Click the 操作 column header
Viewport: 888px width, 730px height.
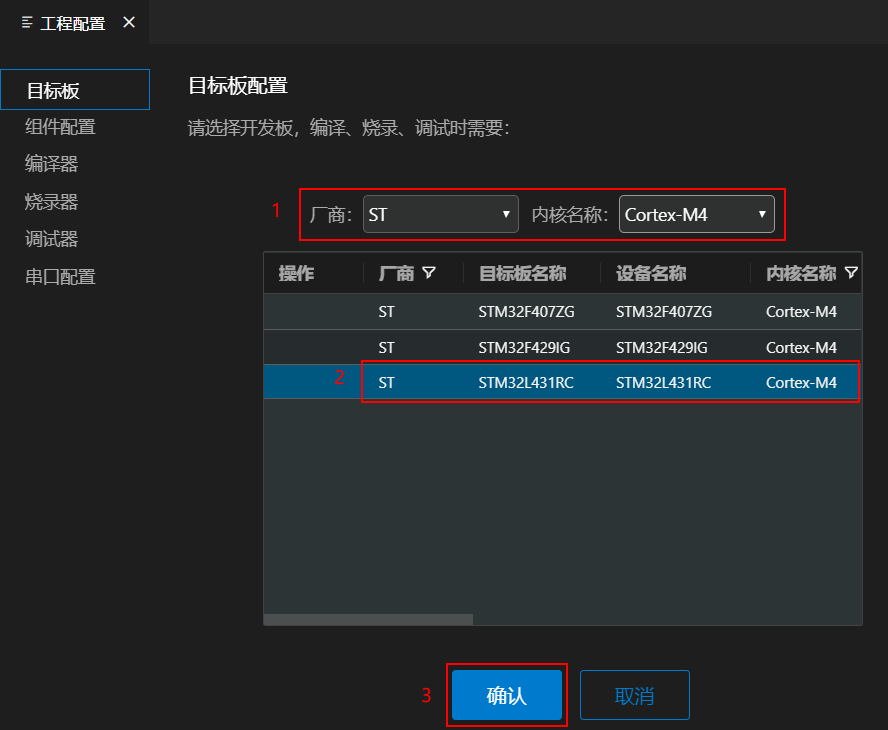click(x=296, y=274)
